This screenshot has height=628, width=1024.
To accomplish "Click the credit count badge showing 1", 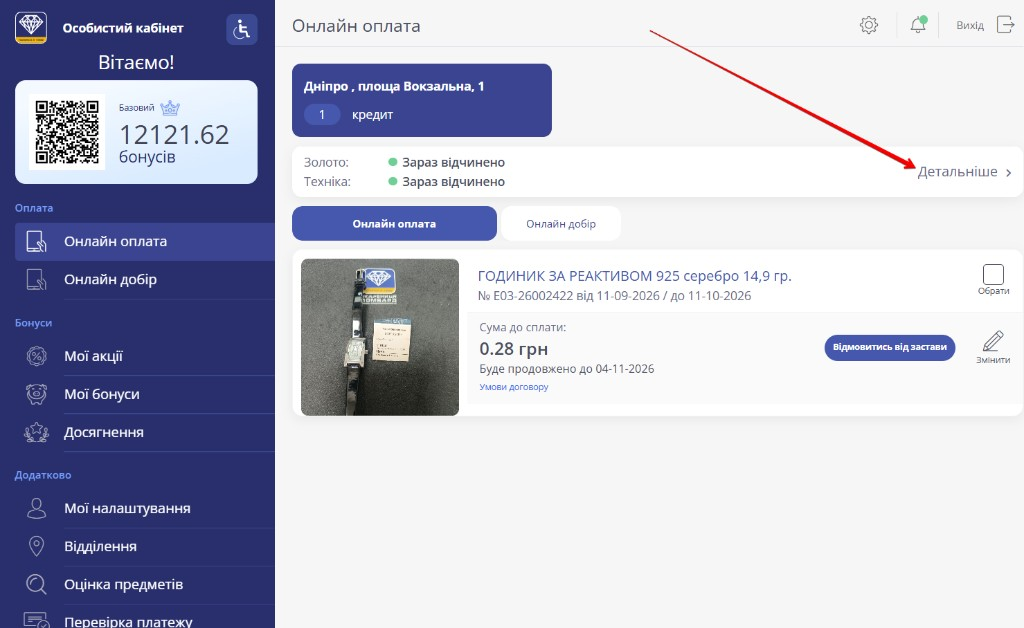I will 322,115.
